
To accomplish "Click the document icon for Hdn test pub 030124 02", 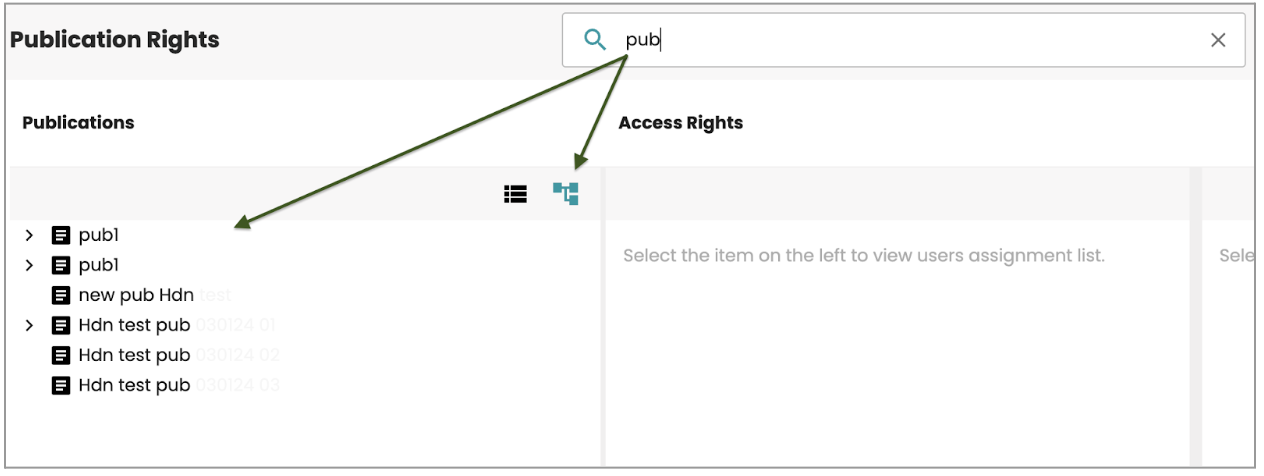I will point(61,355).
